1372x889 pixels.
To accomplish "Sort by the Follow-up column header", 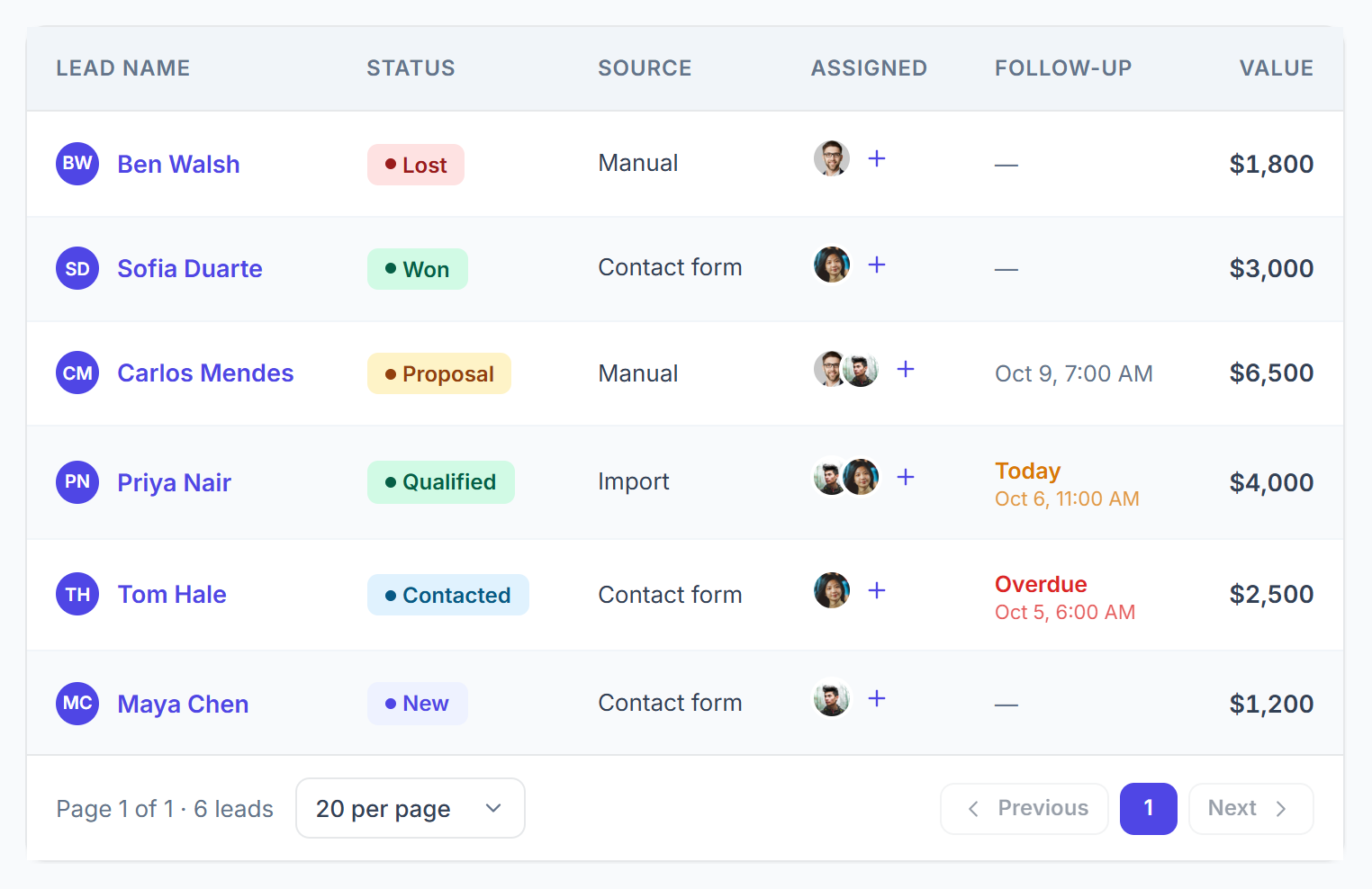I will (1063, 68).
